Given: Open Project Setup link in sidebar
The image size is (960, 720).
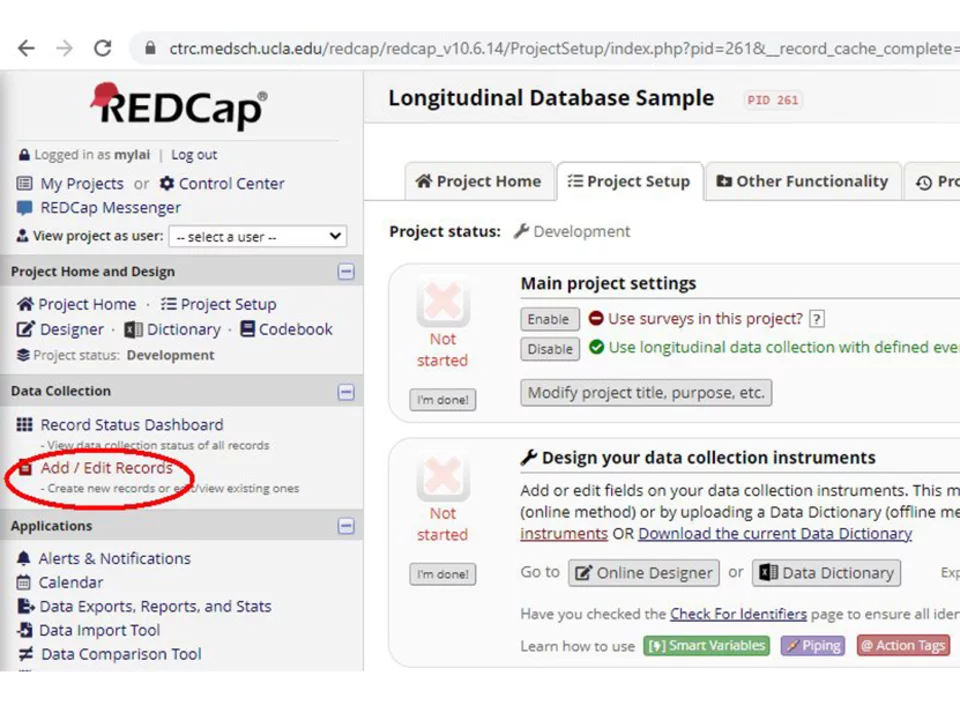Looking at the screenshot, I should coord(228,304).
